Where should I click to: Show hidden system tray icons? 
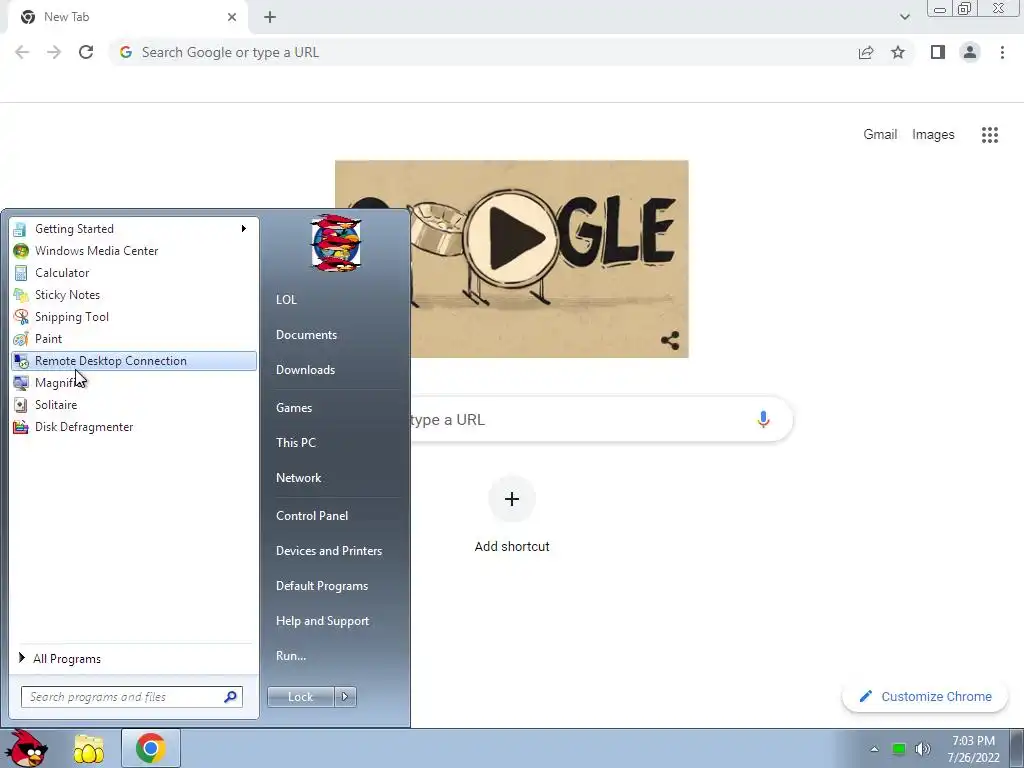click(874, 750)
